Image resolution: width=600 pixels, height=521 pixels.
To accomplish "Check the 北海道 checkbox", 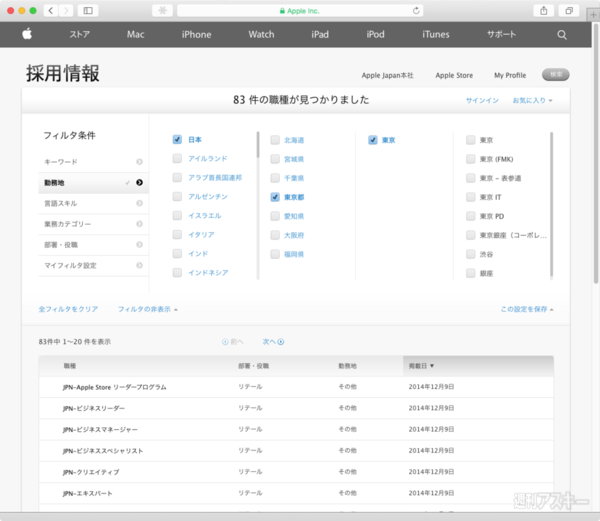I will (x=275, y=140).
